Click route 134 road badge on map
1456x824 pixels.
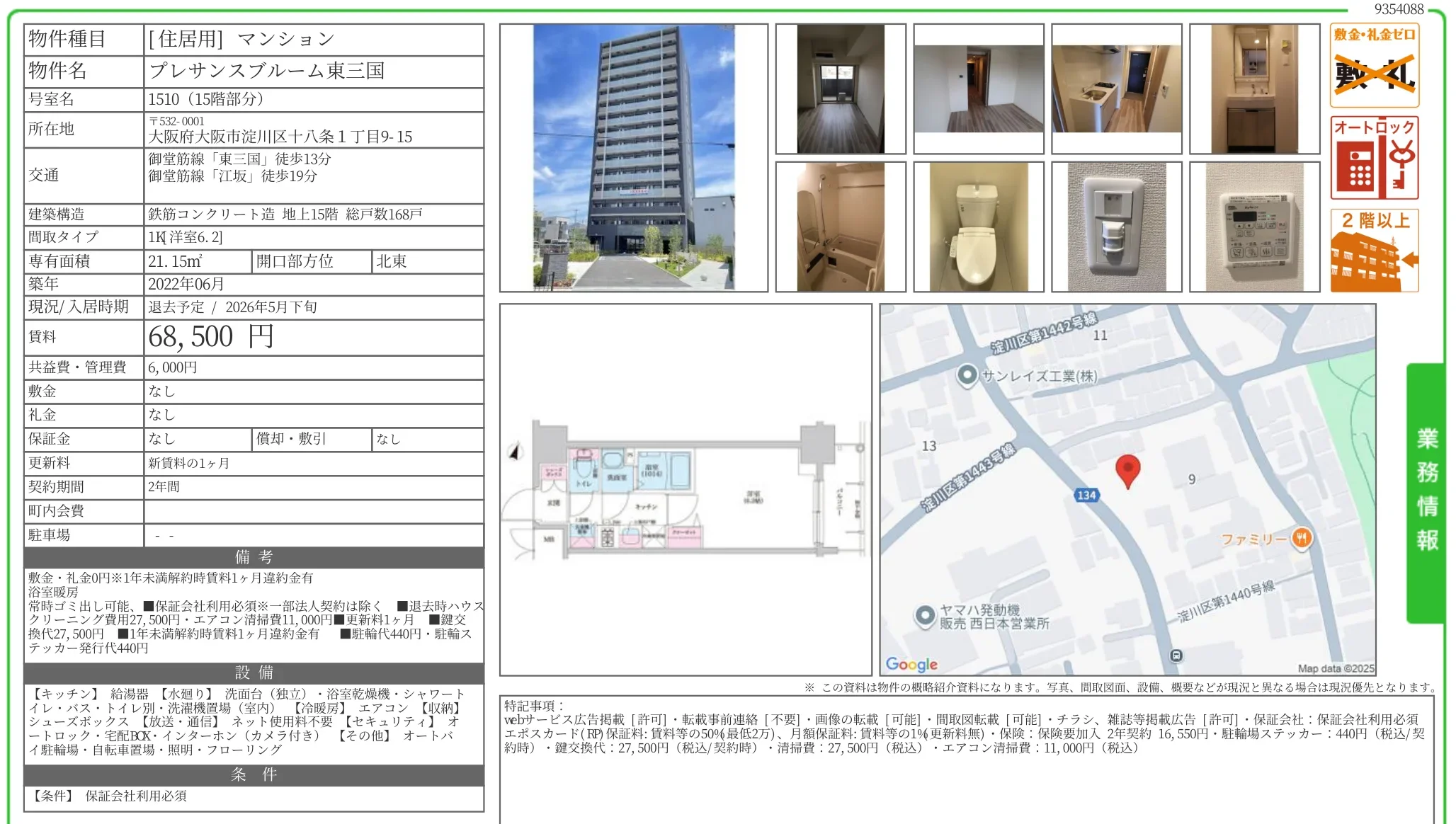[x=1086, y=496]
